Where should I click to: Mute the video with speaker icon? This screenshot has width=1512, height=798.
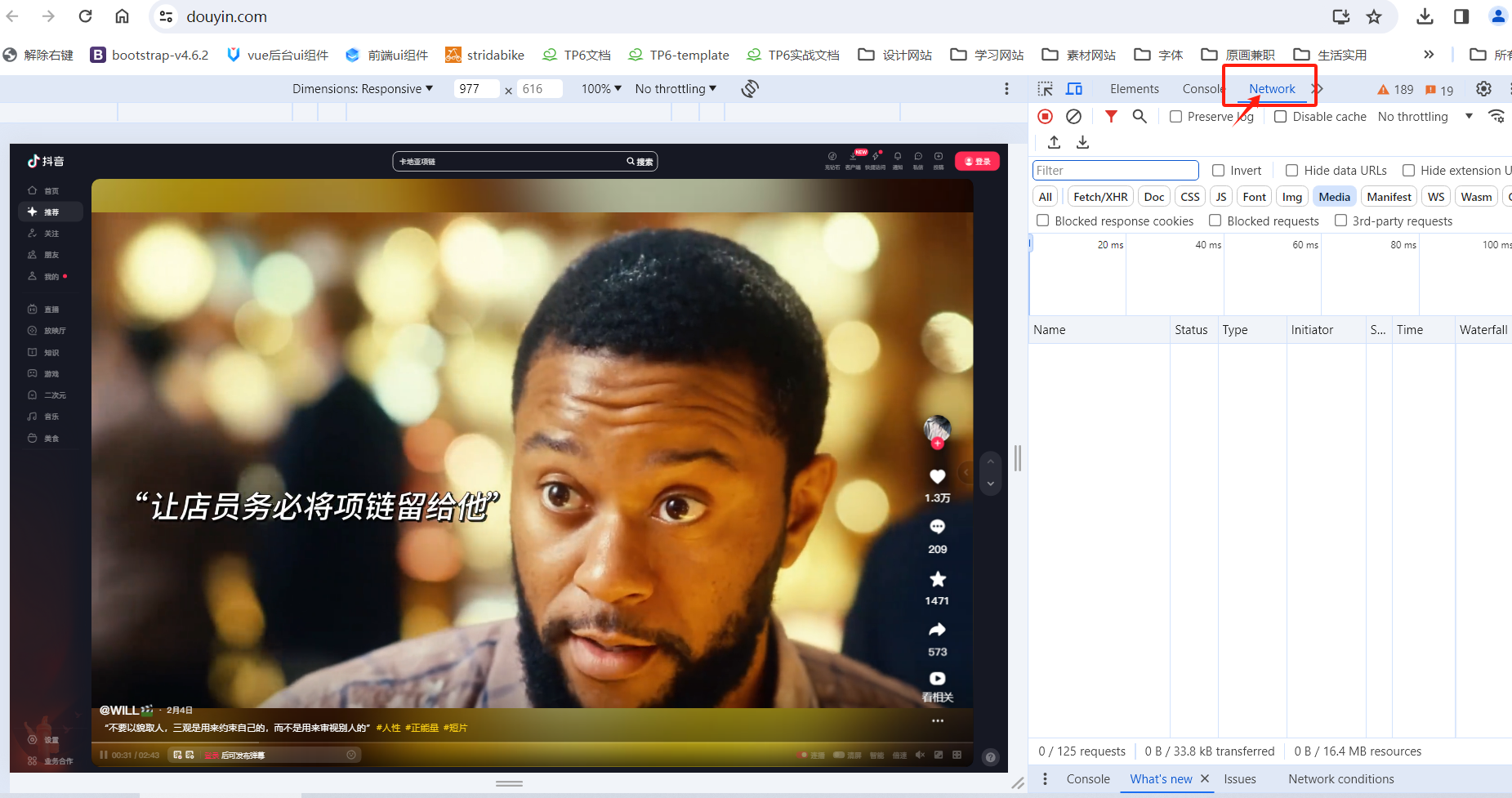coord(920,755)
